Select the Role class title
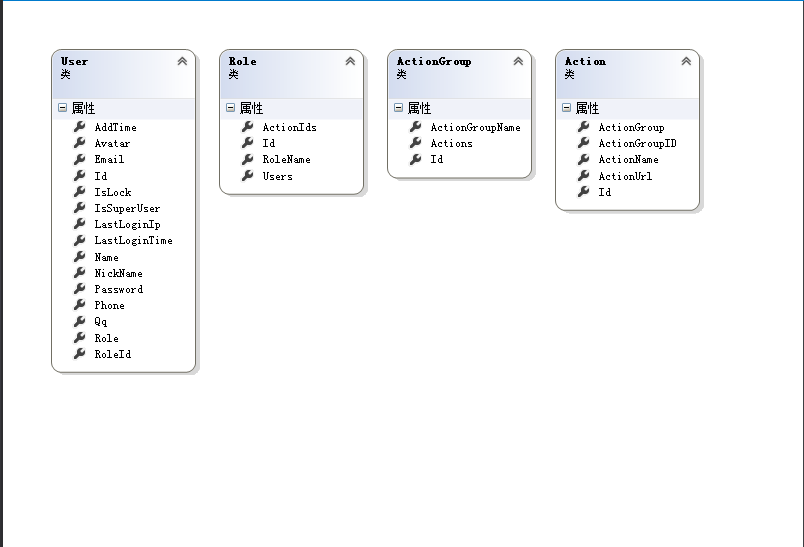Screen dimensions: 804x547 [x=243, y=62]
